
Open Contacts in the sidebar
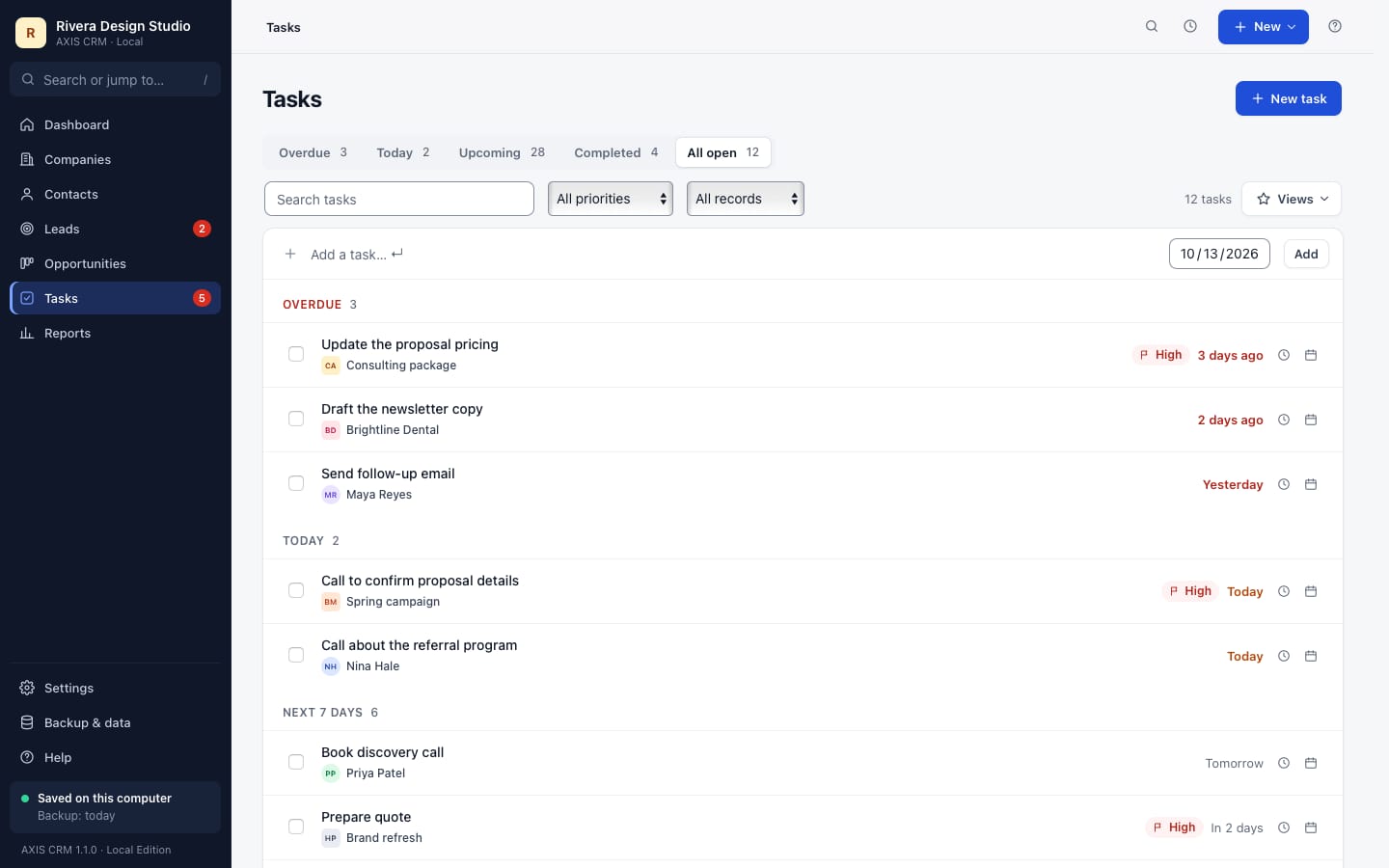[x=115, y=194]
